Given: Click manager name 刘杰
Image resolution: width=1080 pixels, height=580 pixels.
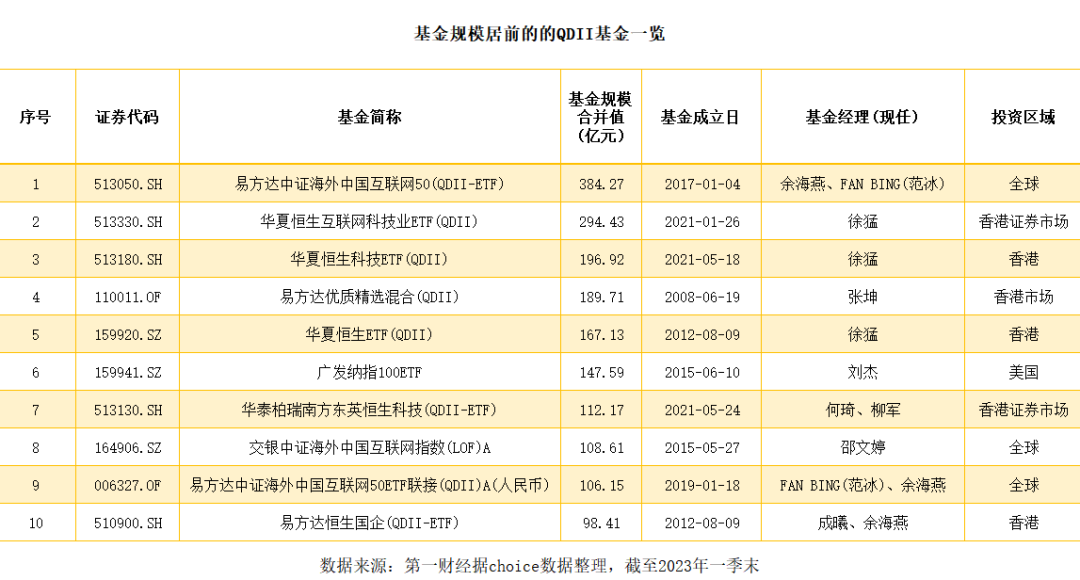Looking at the screenshot, I should pyautogui.click(x=862, y=373).
